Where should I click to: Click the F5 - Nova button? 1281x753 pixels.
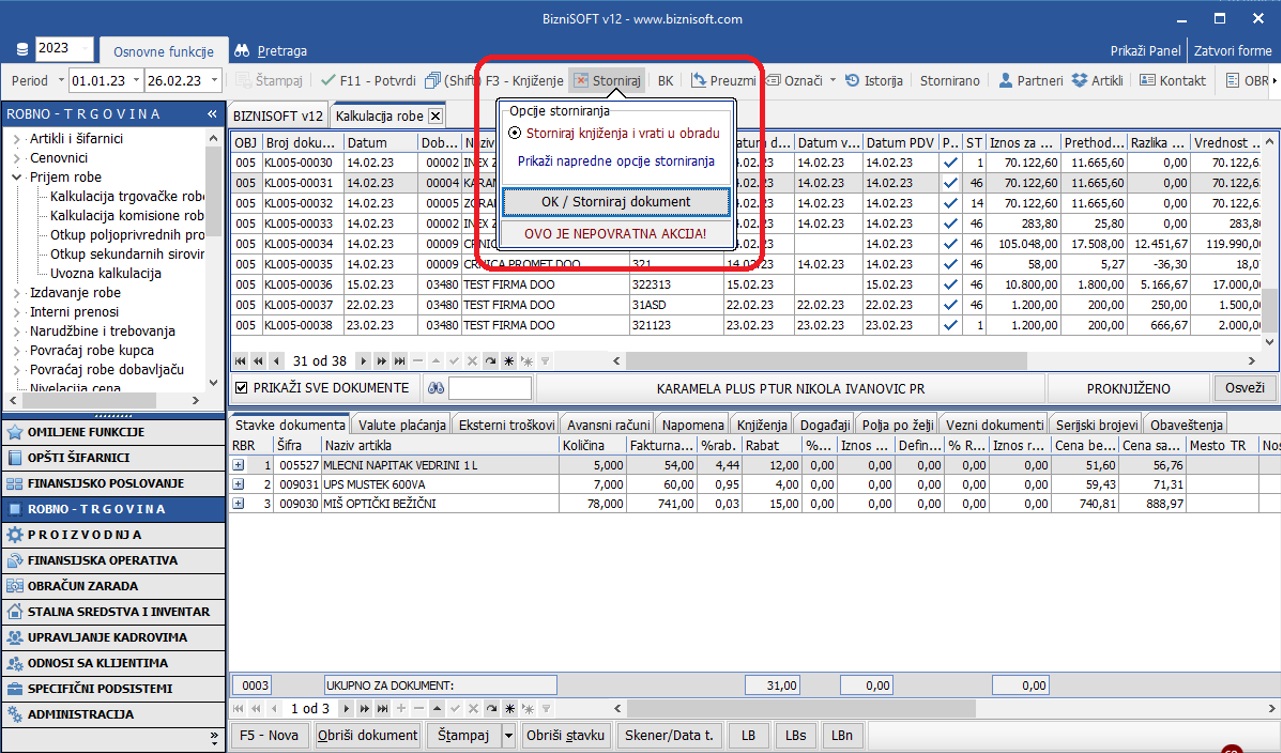tap(270, 736)
